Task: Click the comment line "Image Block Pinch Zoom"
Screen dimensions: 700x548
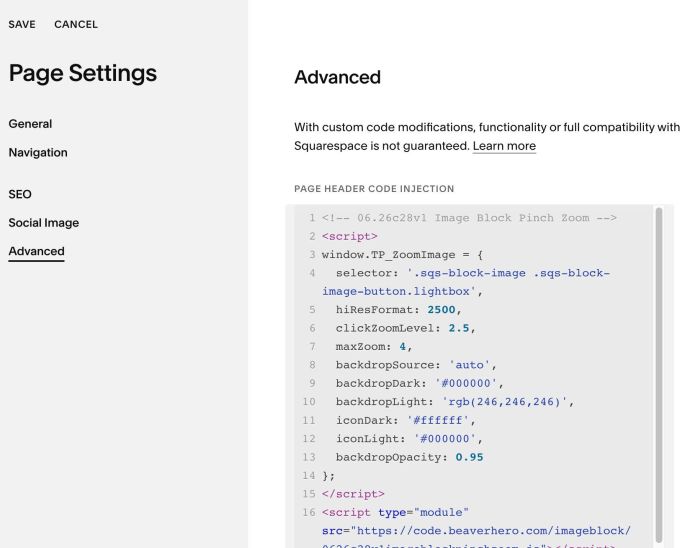Action: pos(469,218)
